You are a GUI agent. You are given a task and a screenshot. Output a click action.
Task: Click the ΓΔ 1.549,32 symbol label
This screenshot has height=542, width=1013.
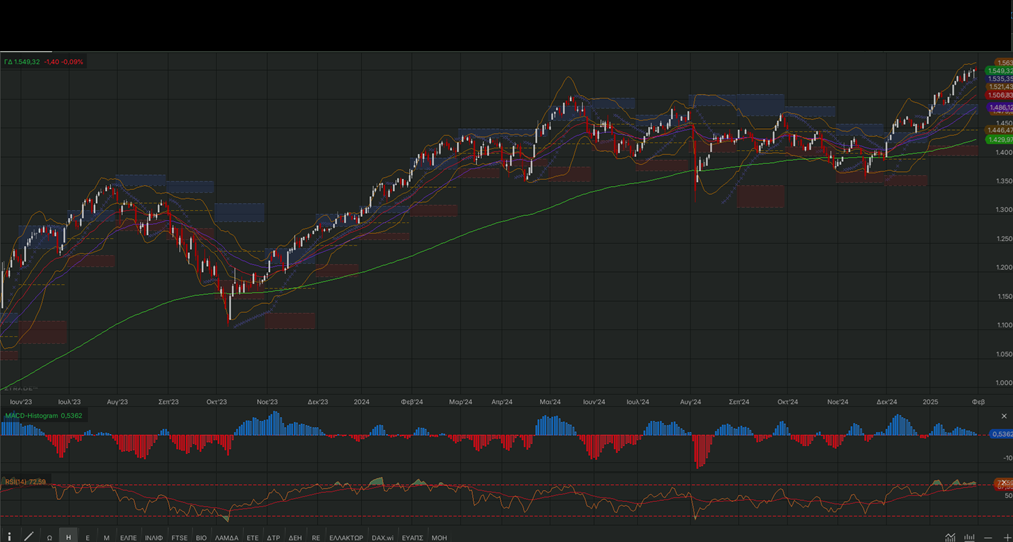[22, 61]
